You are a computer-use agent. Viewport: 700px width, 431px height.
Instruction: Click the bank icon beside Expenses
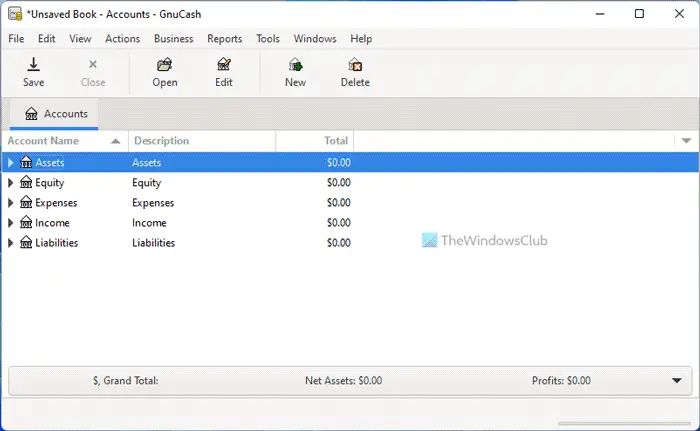(26, 202)
